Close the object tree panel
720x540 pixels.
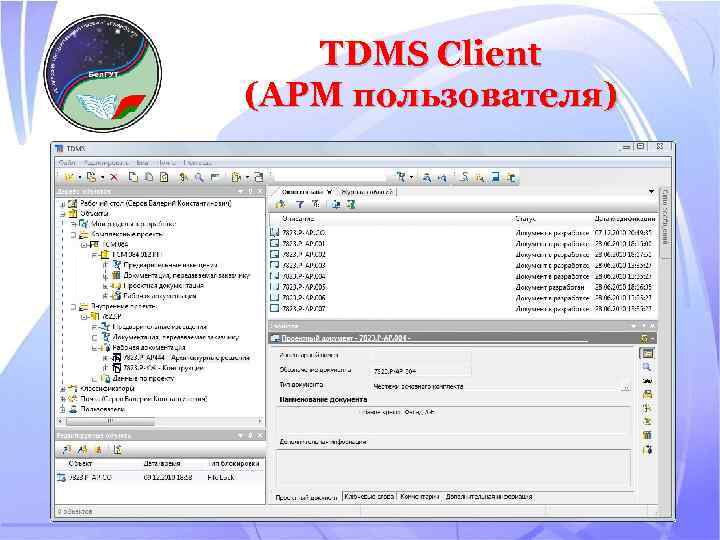coord(260,191)
